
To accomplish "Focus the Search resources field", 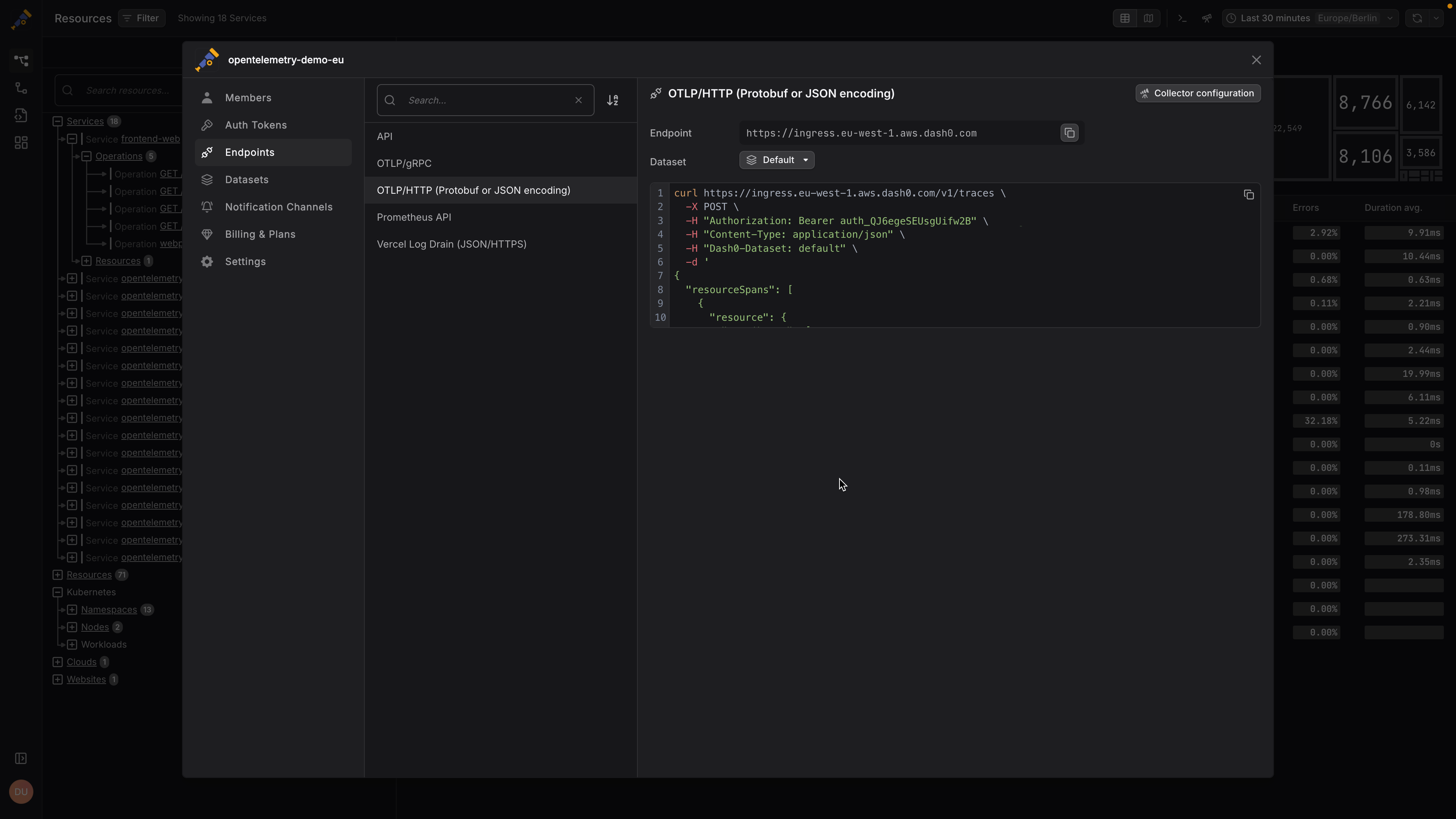I will 119,91.
